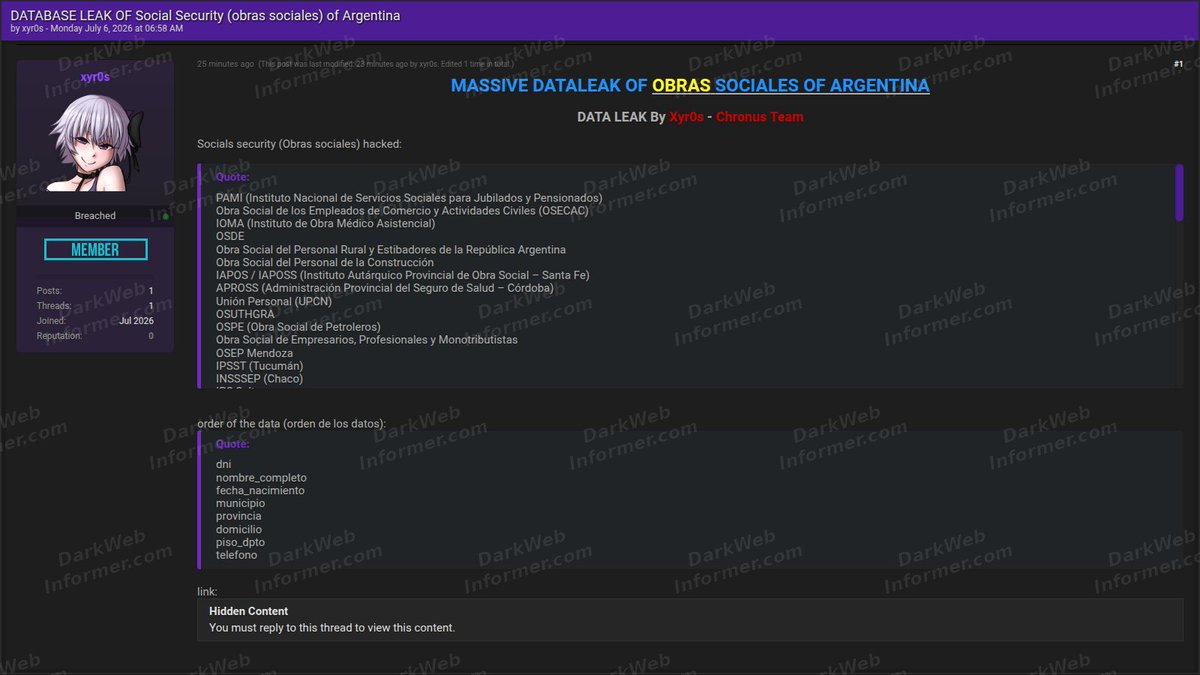
Task: Click the PAMI line in quote
Action: [409, 198]
